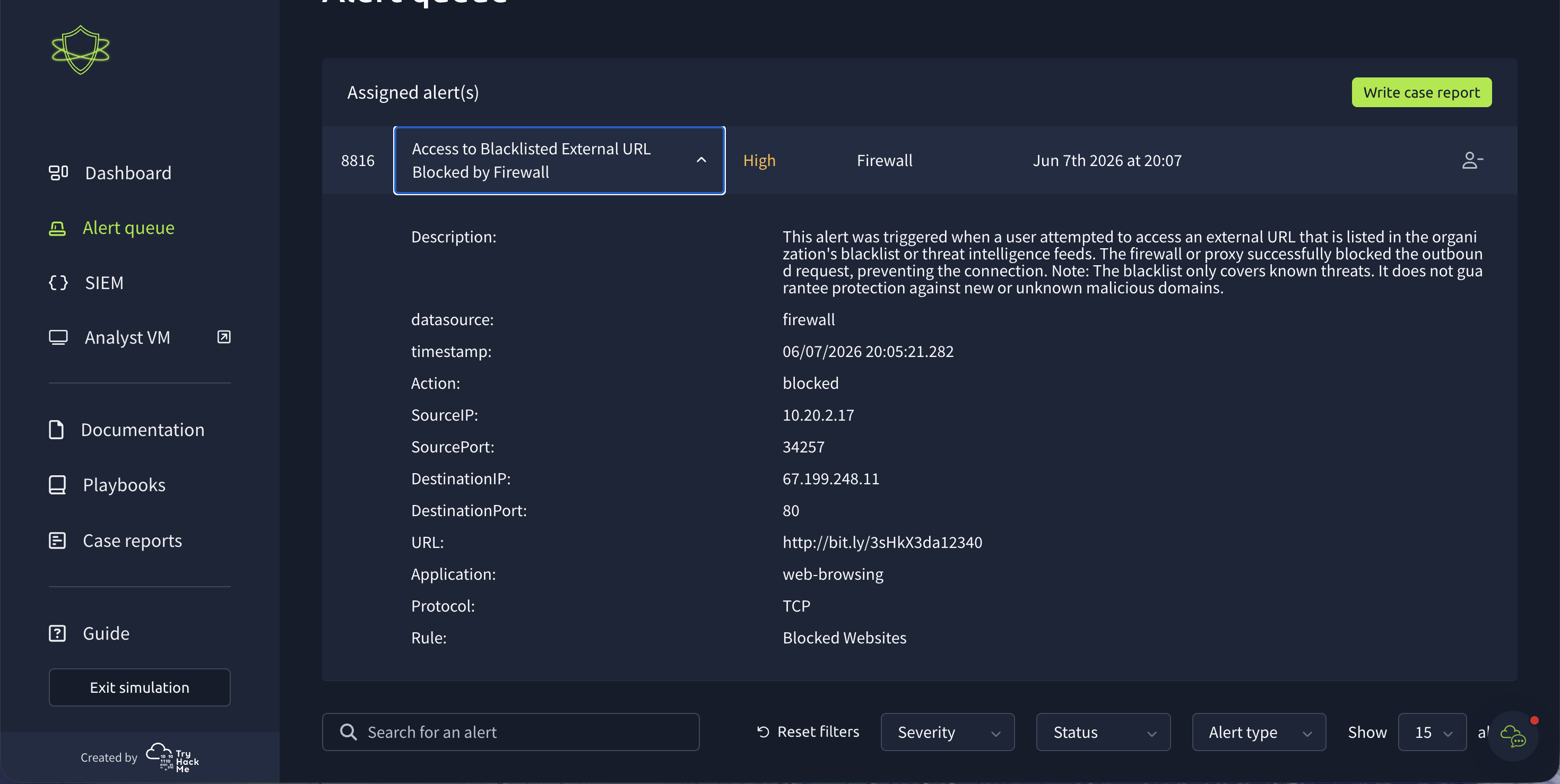Open Analyst VM menu item
Image resolution: width=1560 pixels, height=784 pixels.
pyautogui.click(x=127, y=337)
